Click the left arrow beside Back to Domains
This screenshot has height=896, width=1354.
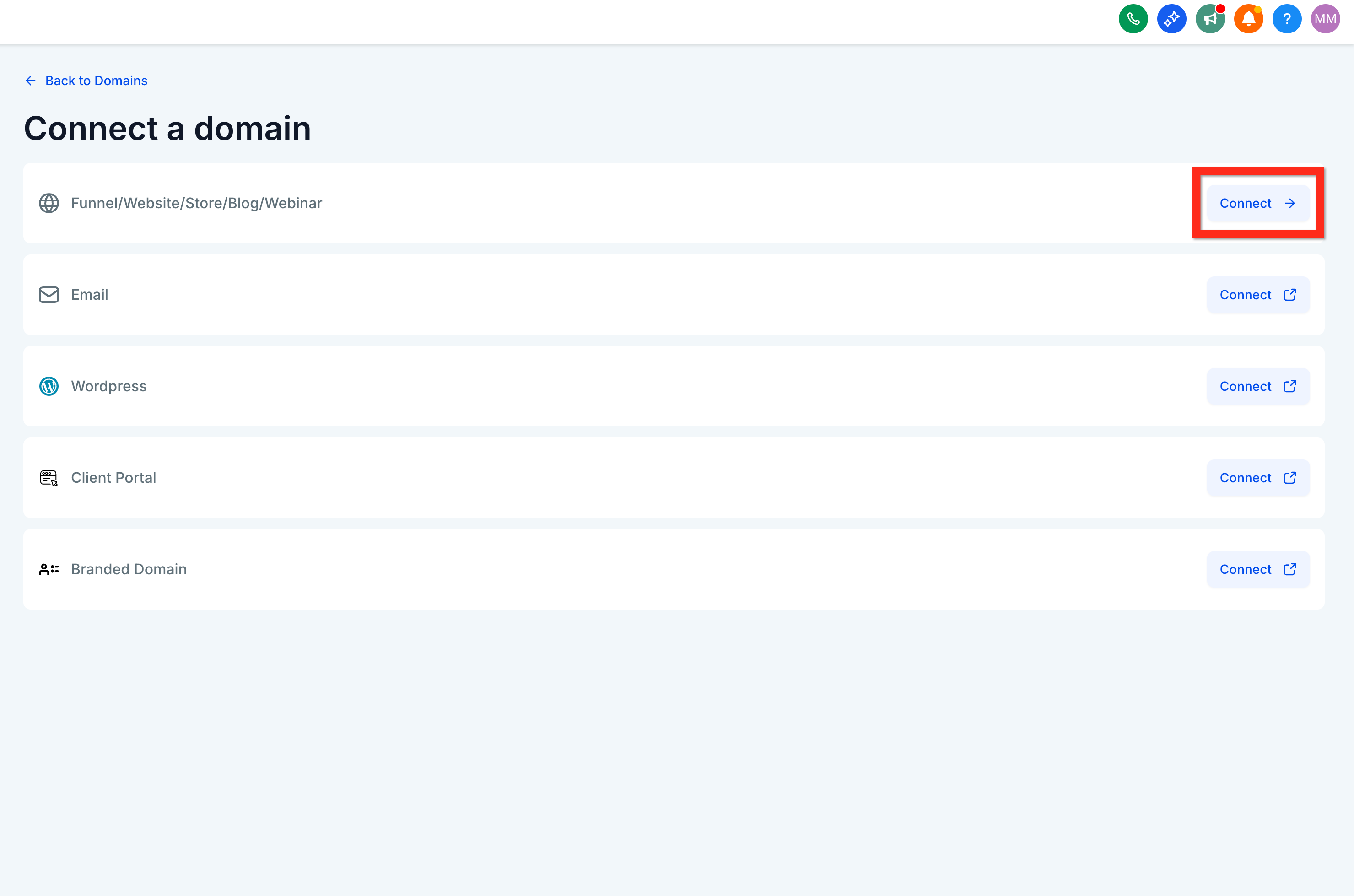click(31, 81)
